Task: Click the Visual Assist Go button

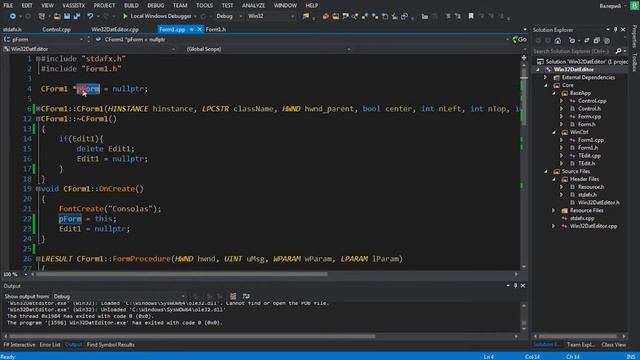Action: click(519, 40)
